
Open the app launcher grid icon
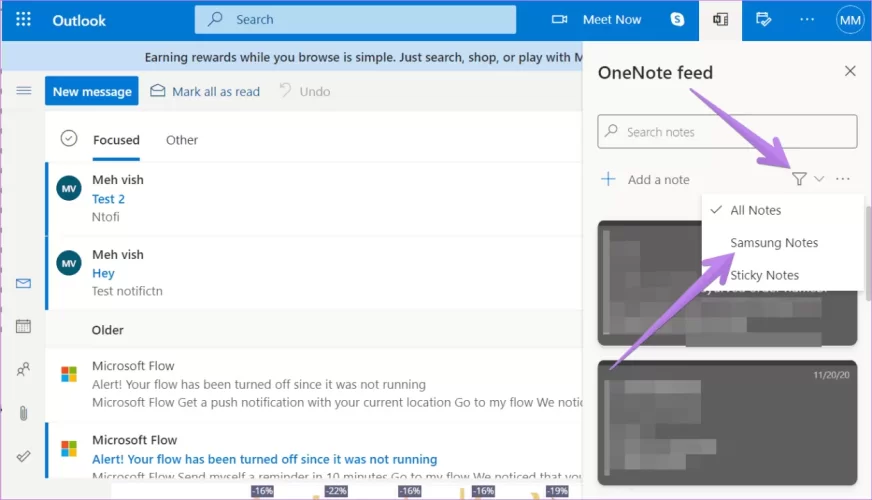pos(24,20)
